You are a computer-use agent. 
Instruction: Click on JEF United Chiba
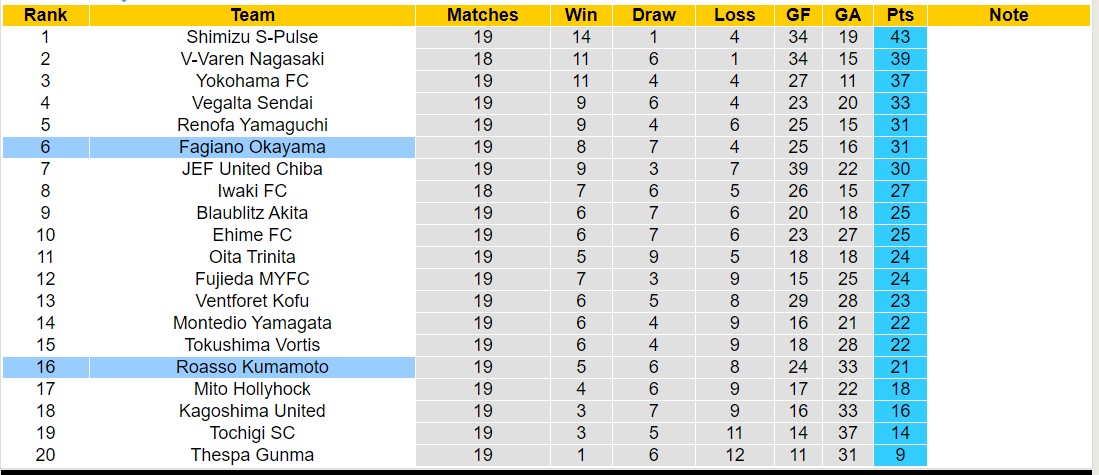point(252,169)
